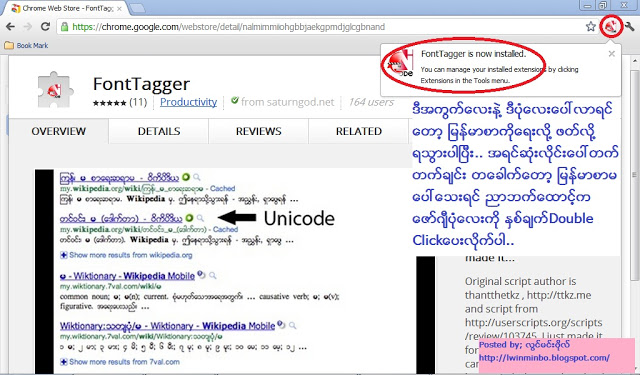Close the Chrome Web Store tab
Image resolution: width=640 pixels, height=375 pixels.
click(119, 8)
